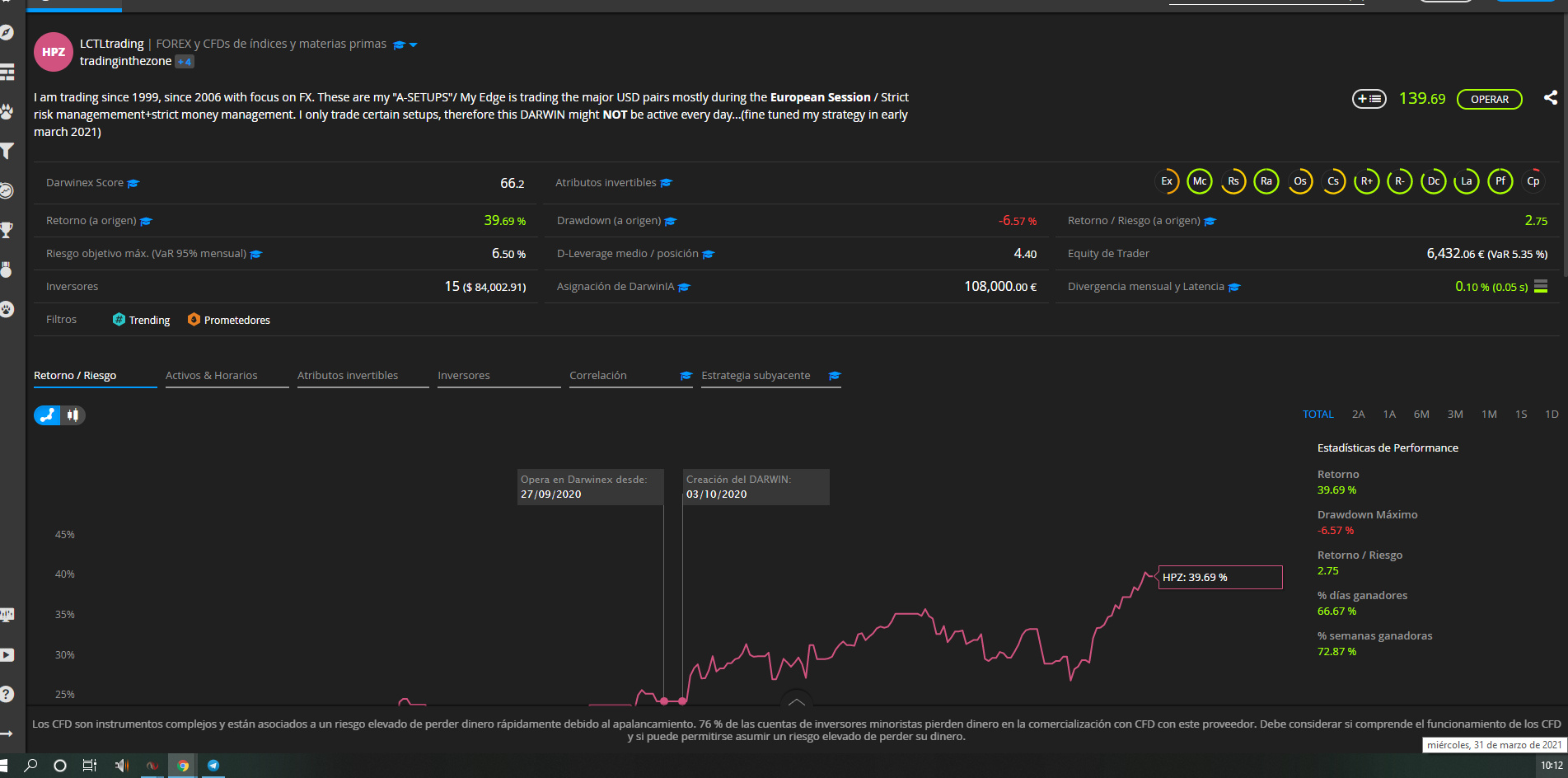Click the share icon beside OPERAR
1568x778 pixels.
(x=1550, y=98)
